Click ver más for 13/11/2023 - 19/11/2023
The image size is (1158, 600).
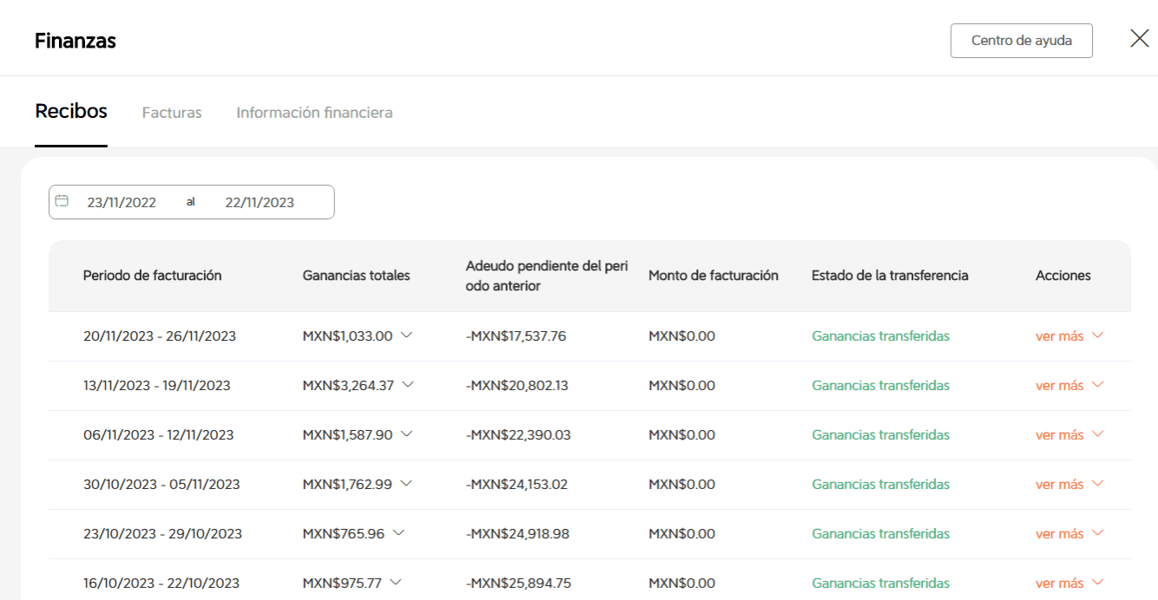pyautogui.click(x=1068, y=385)
